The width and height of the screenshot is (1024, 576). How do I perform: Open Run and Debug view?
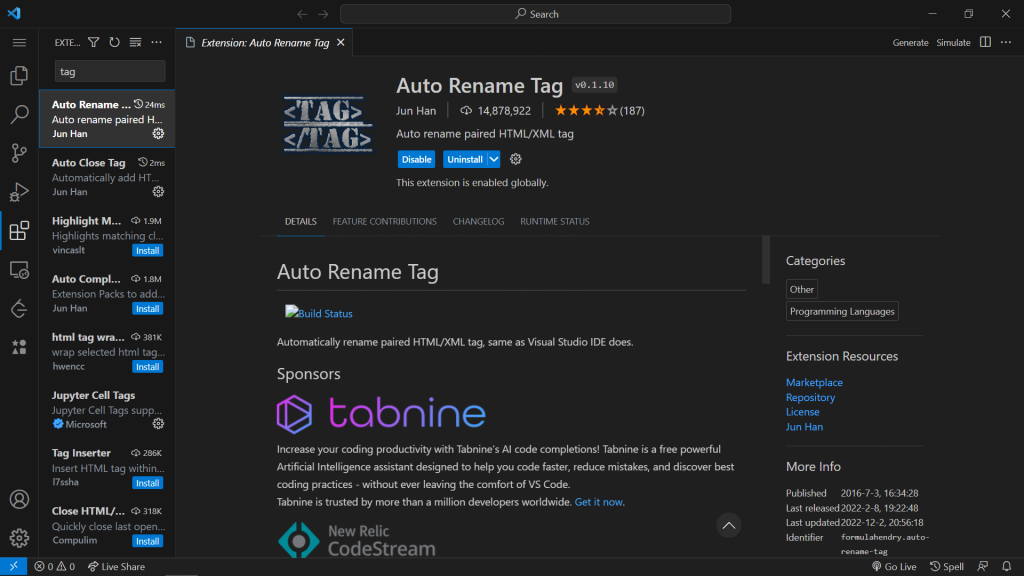pyautogui.click(x=19, y=192)
